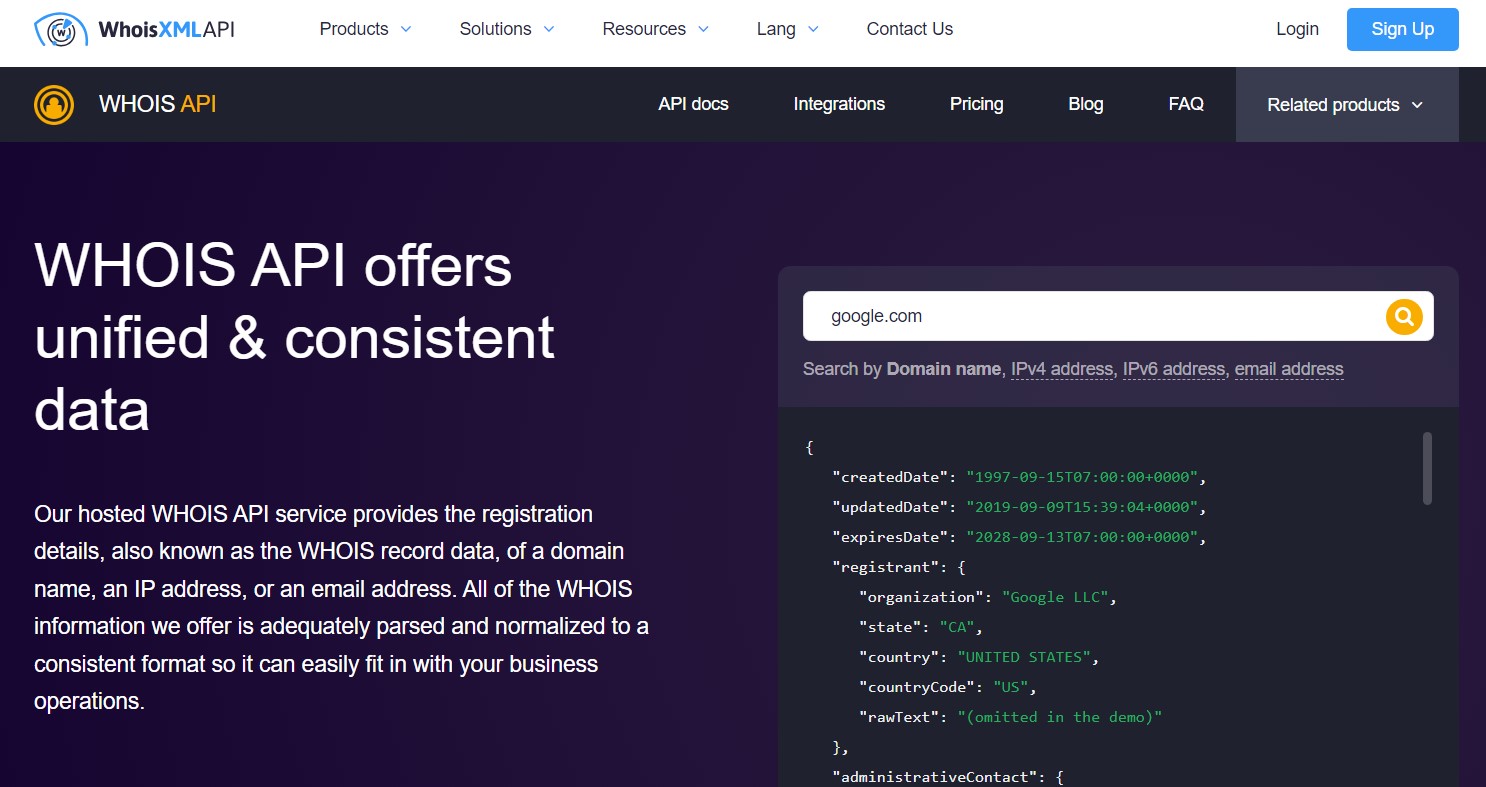This screenshot has height=787, width=1486.
Task: Click the "administrativeContact" key
Action: tap(936, 777)
